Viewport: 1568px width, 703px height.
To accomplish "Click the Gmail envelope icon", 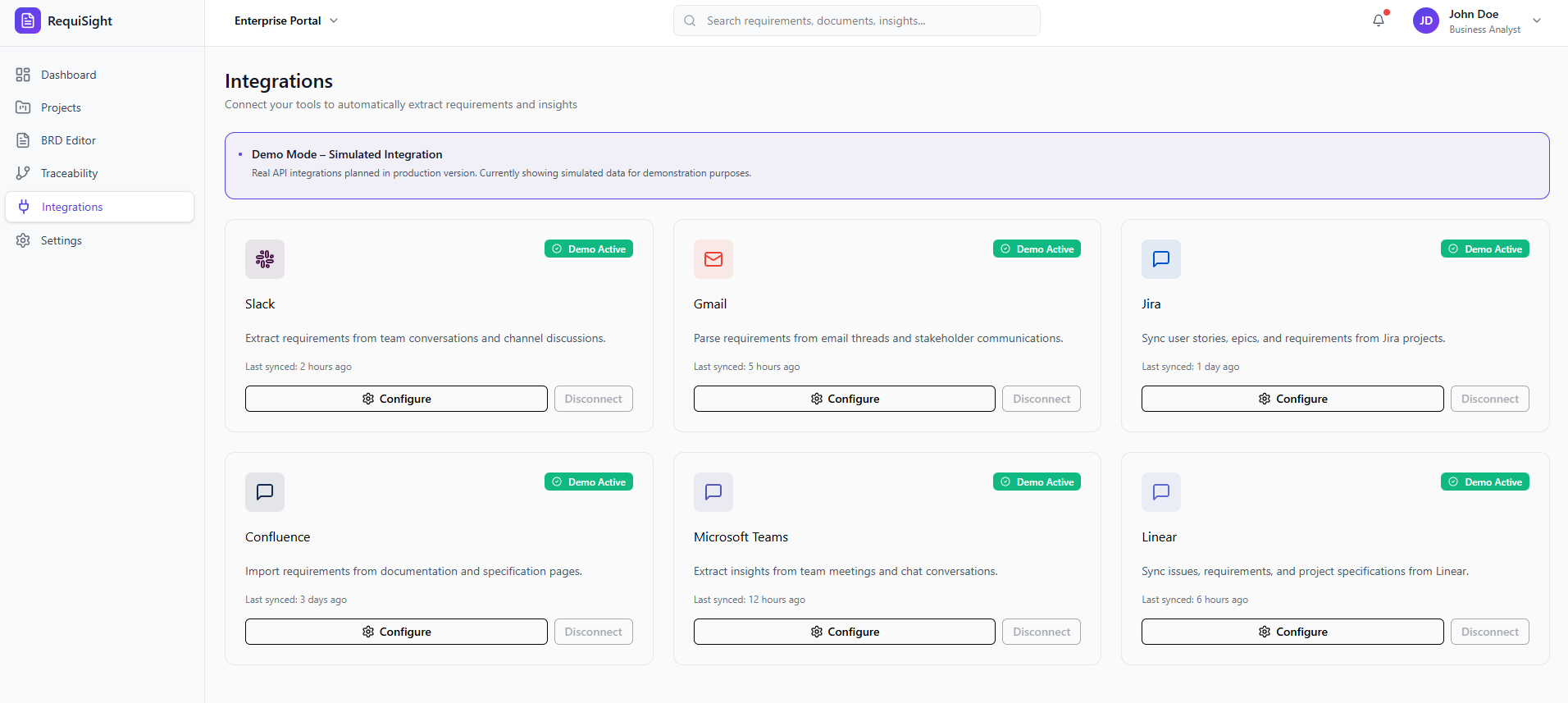I will coord(713,259).
